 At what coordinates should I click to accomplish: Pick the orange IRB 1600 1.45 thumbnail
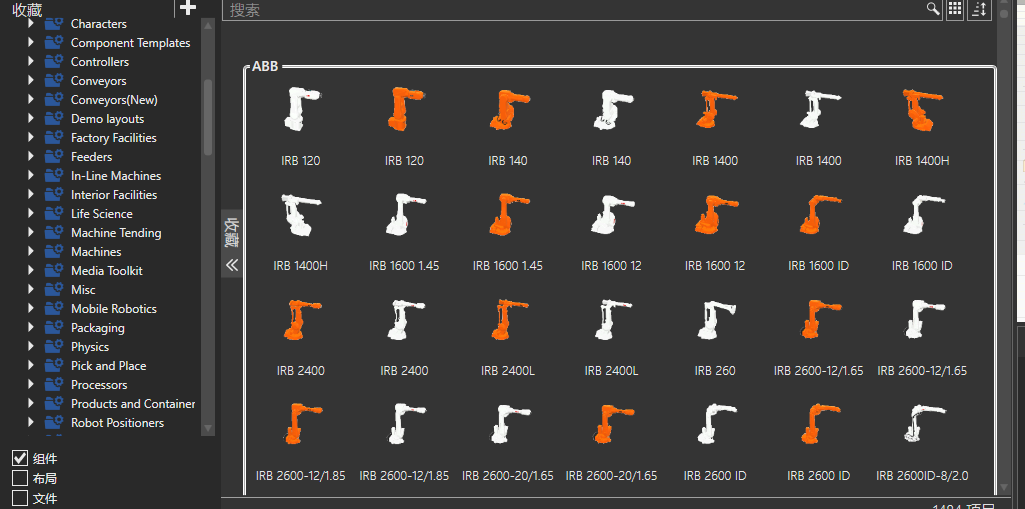[x=508, y=214]
